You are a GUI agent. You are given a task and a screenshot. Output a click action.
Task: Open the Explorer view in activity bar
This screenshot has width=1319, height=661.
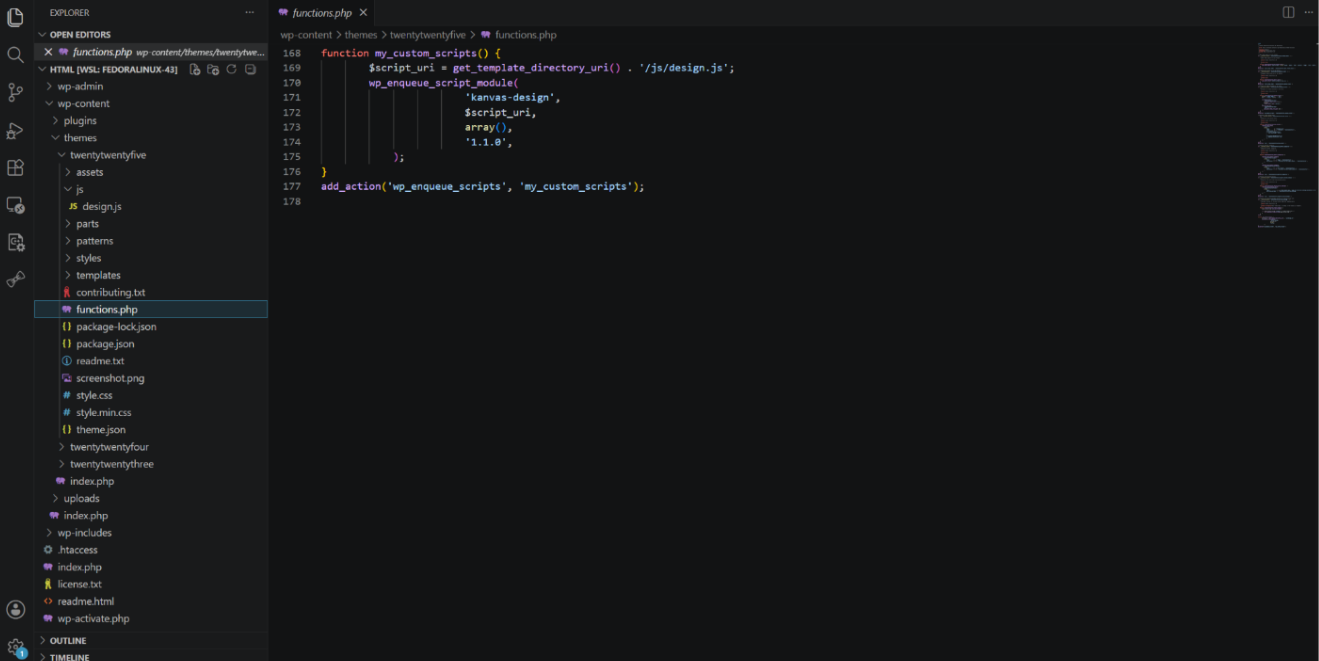pyautogui.click(x=15, y=17)
